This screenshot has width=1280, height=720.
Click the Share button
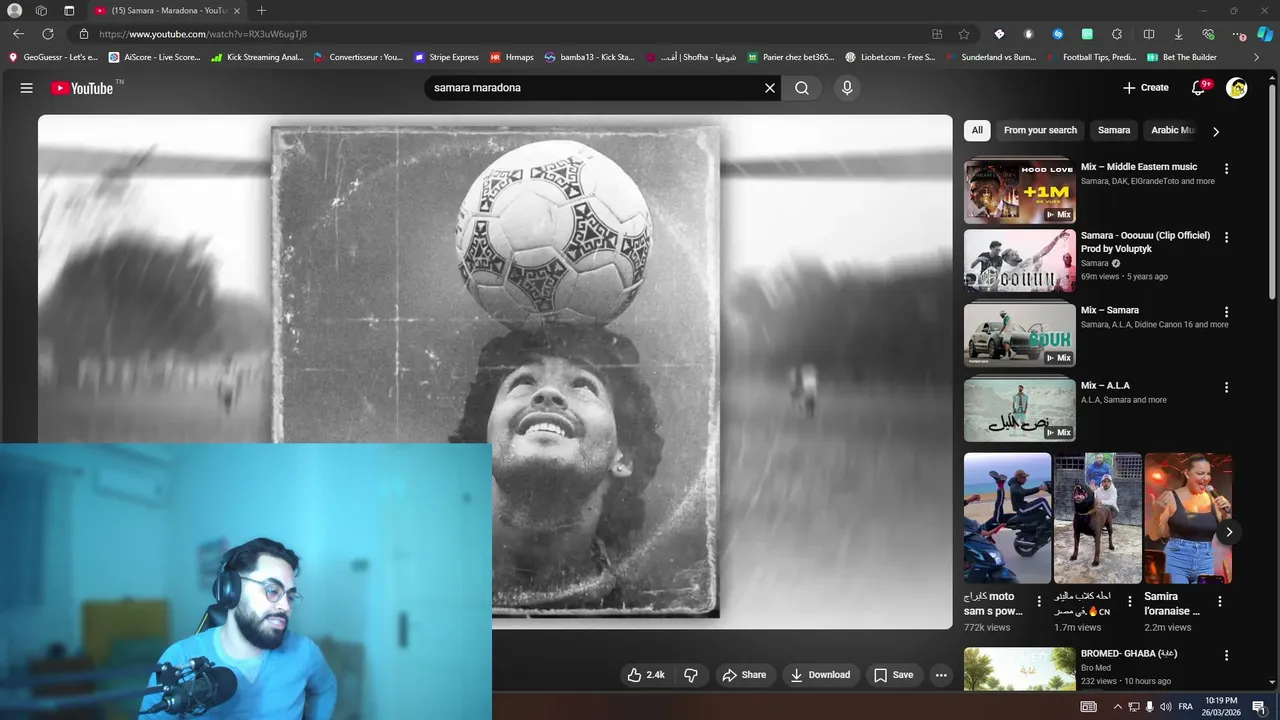point(744,675)
